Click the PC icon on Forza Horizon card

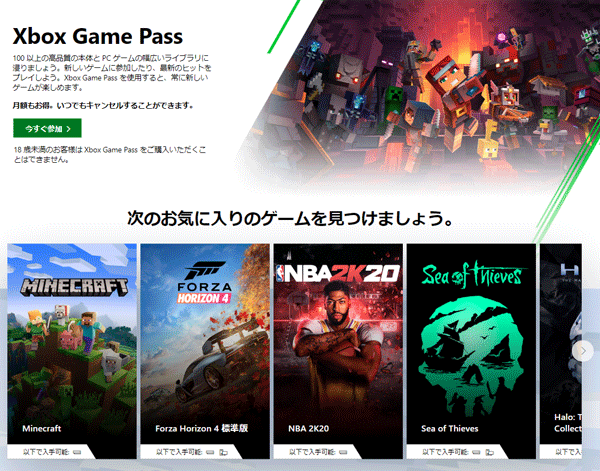(x=223, y=452)
